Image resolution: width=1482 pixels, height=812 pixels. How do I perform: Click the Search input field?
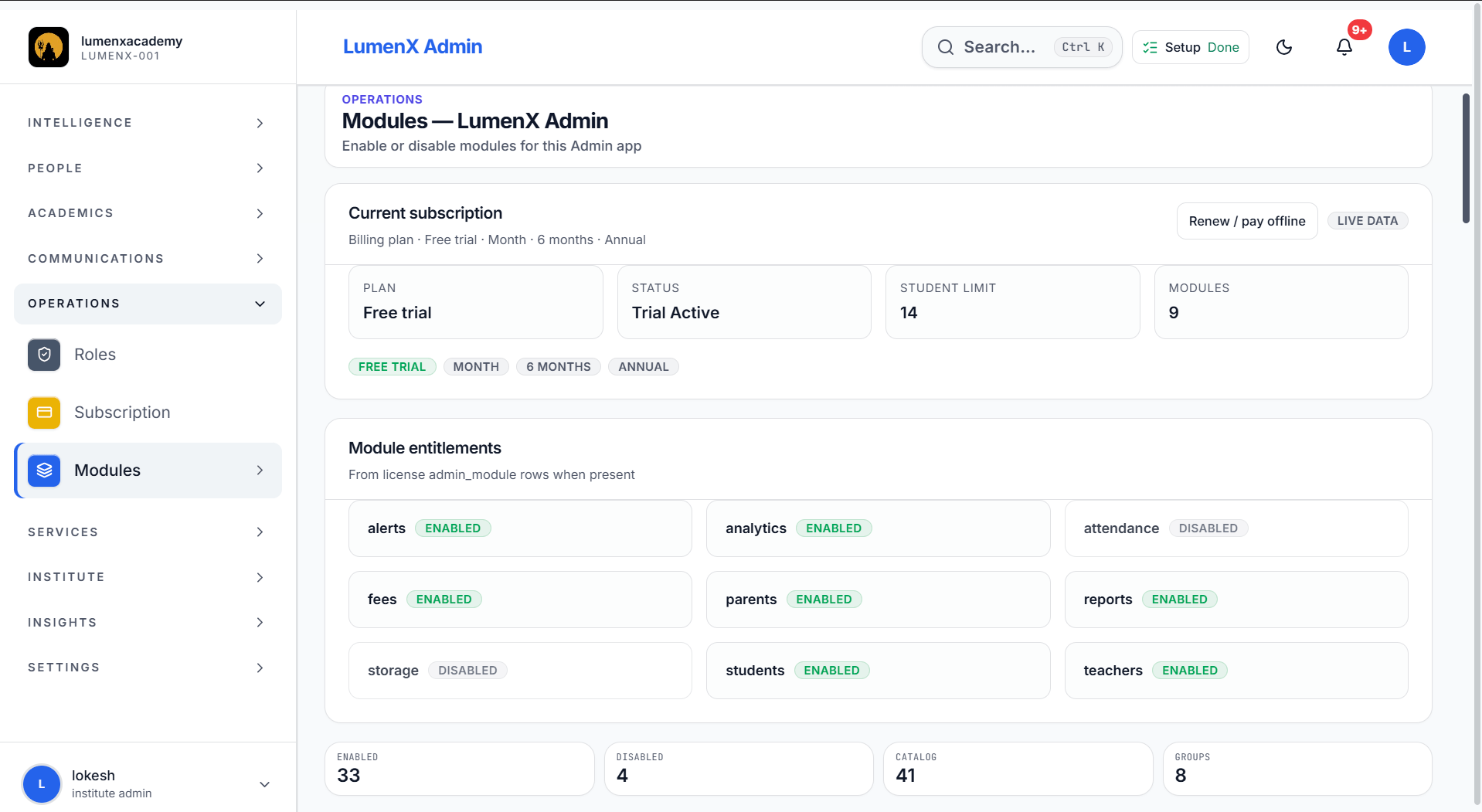[x=1021, y=47]
